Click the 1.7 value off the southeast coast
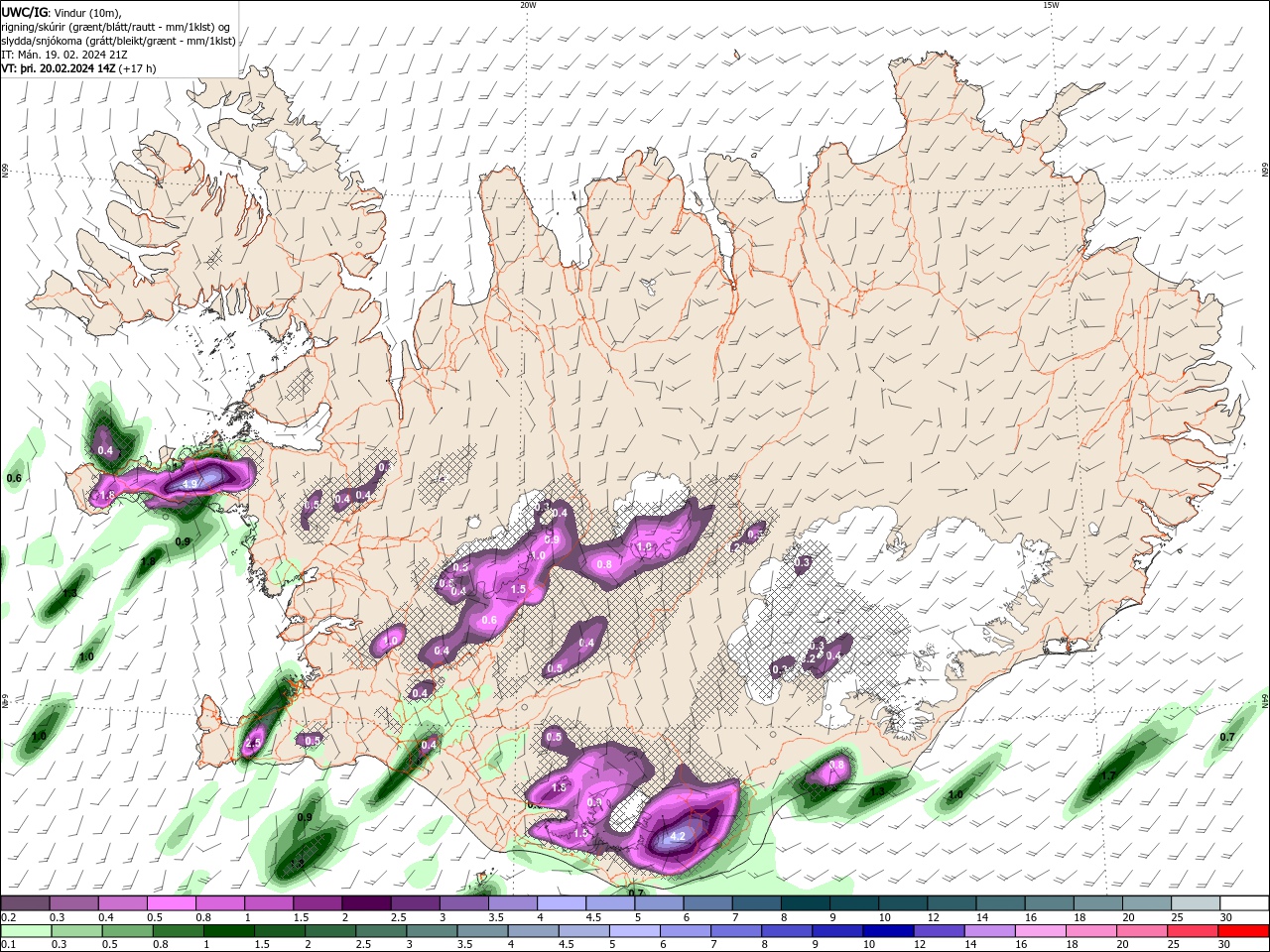The width and height of the screenshot is (1270, 952). pyautogui.click(x=1109, y=775)
